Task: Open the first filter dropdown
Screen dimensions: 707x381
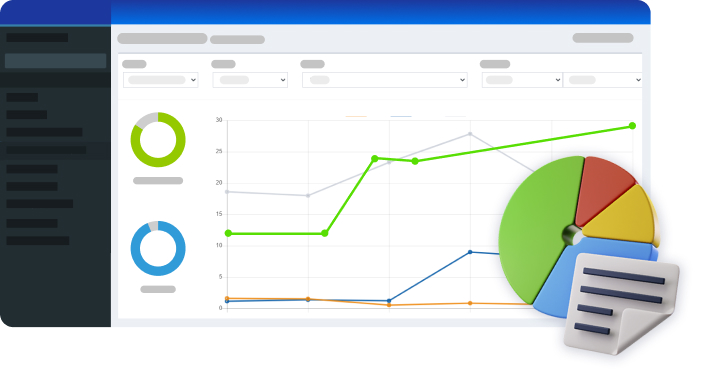Action: pos(161,80)
